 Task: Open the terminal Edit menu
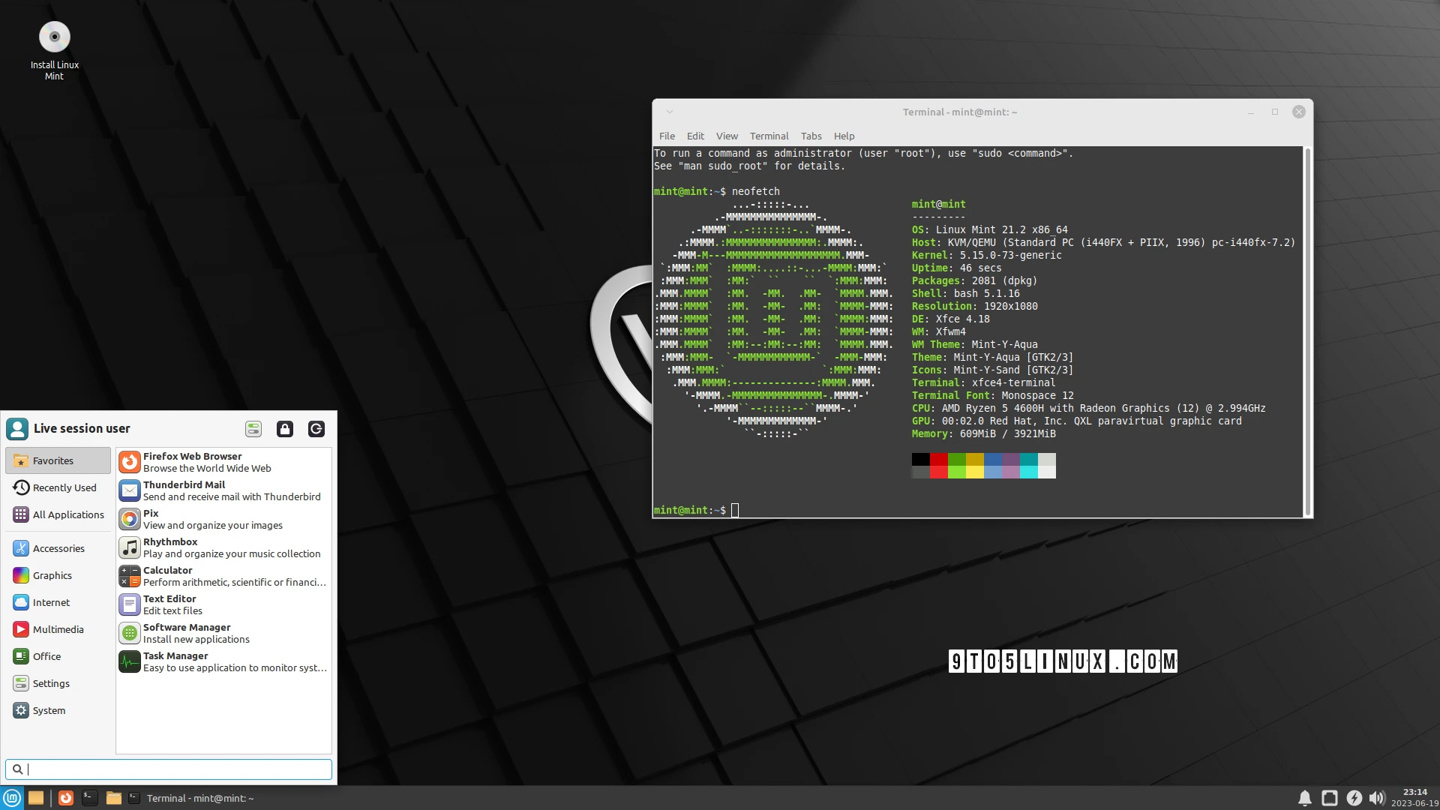[695, 136]
